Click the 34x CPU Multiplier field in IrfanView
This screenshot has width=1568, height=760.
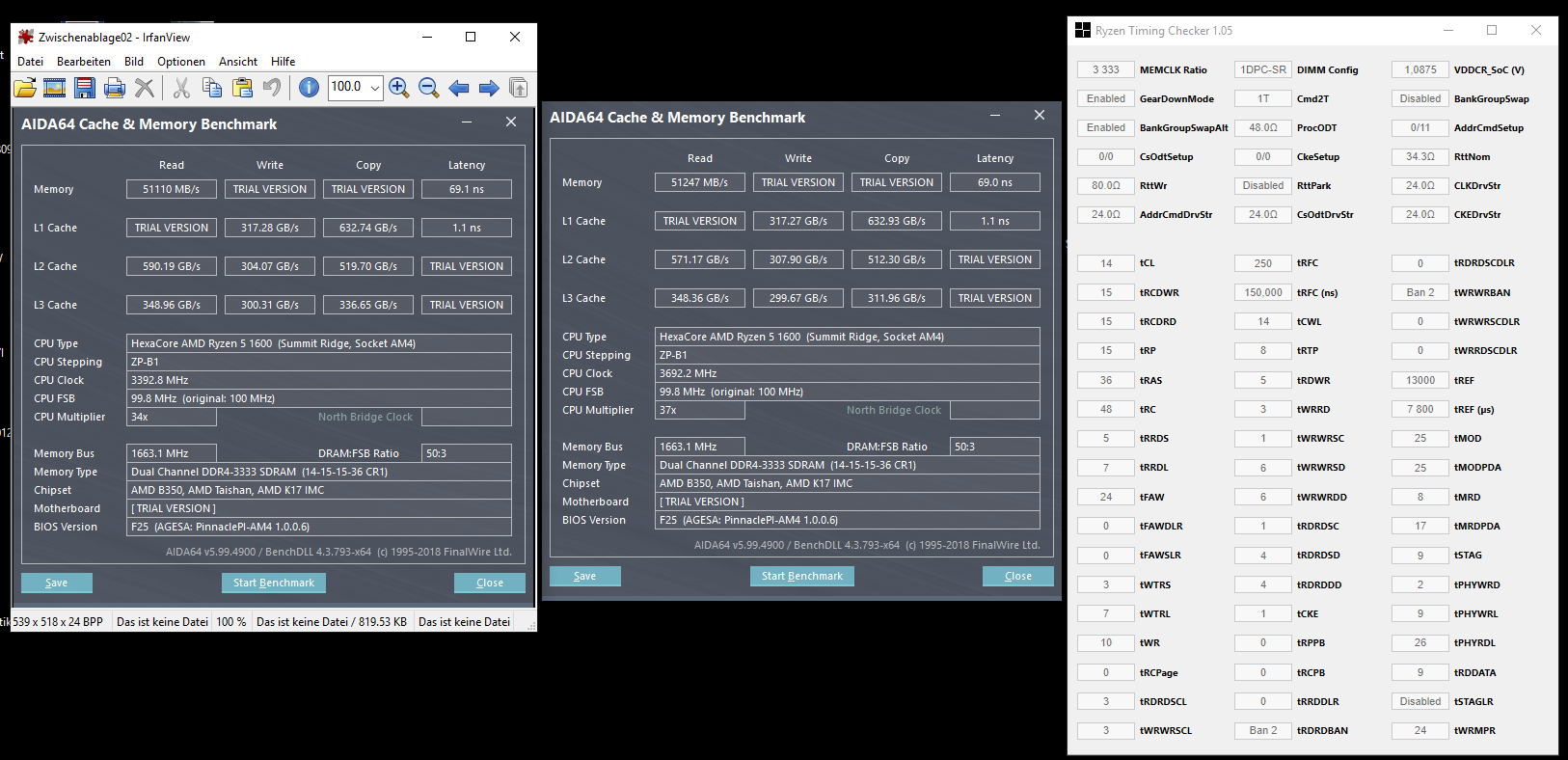172,417
